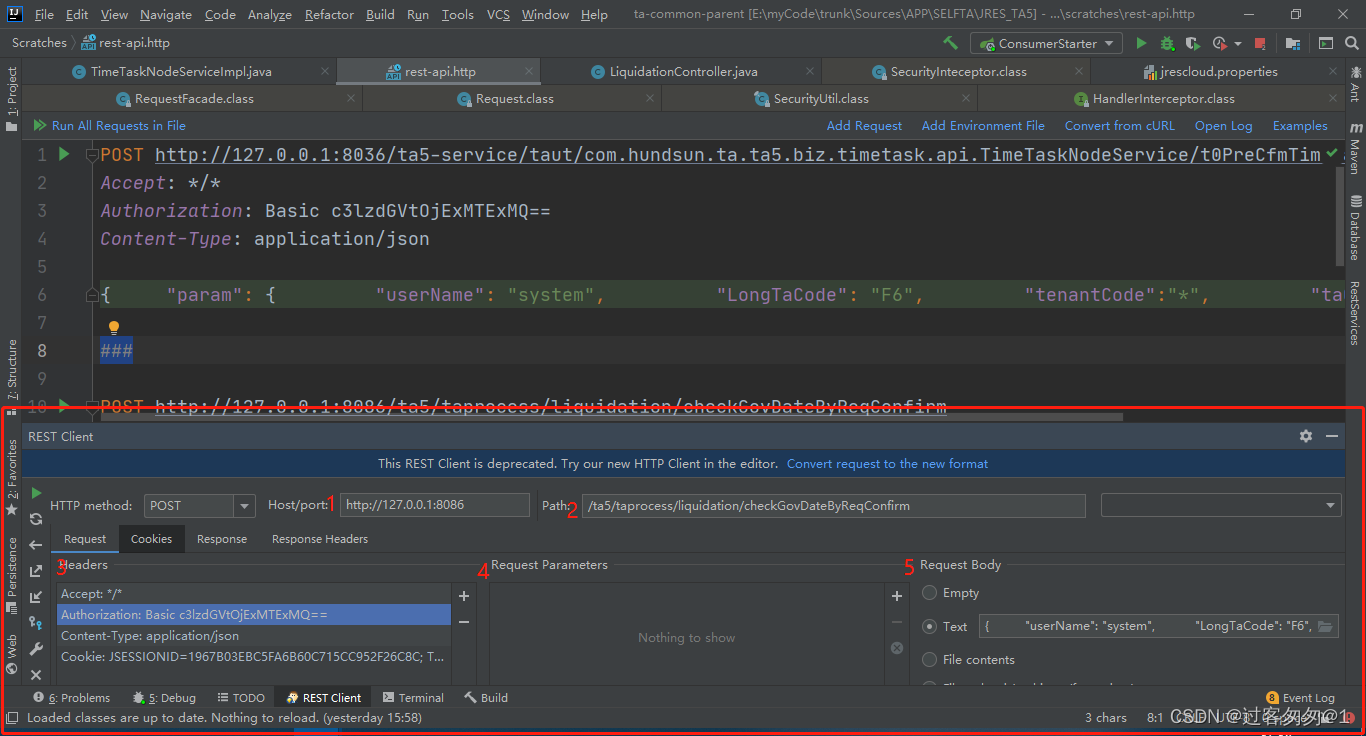Select the Content-Type: application/json header row
The height and width of the screenshot is (736, 1366).
254,636
